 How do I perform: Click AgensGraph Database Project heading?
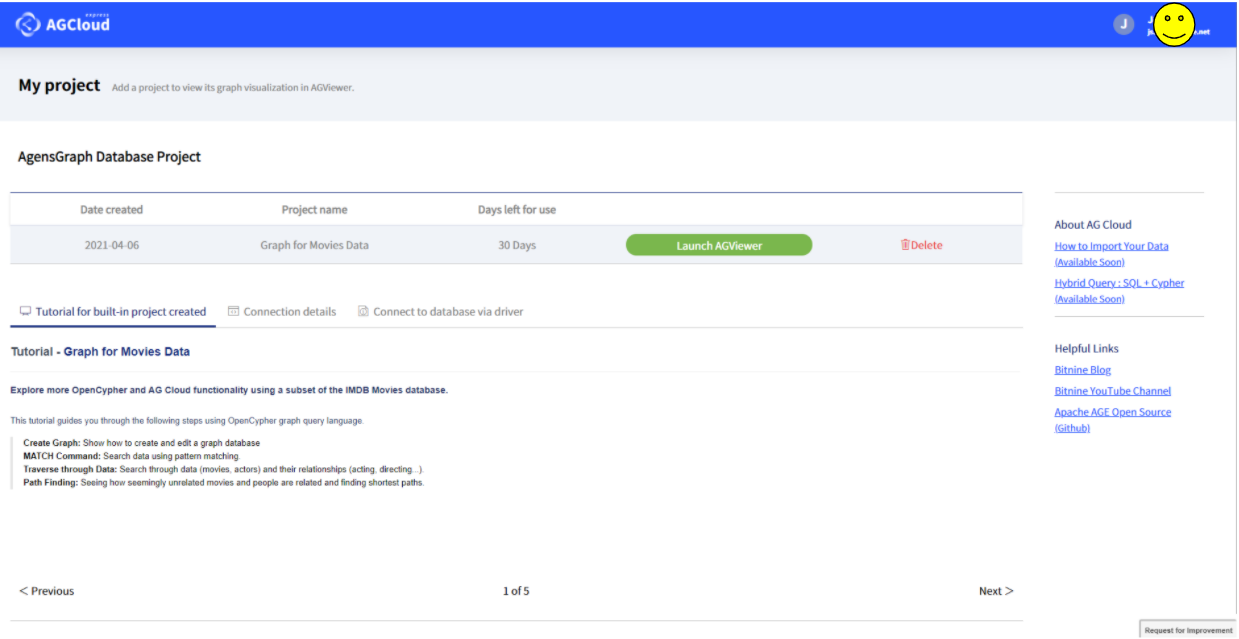[x=109, y=157]
